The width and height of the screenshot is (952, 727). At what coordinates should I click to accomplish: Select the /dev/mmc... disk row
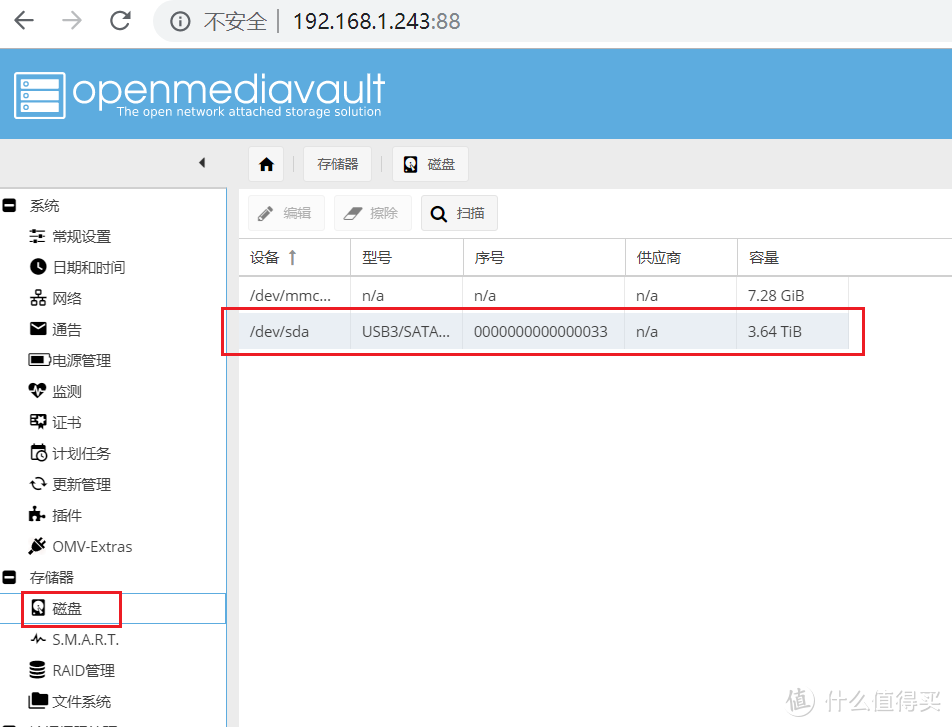click(x=543, y=295)
